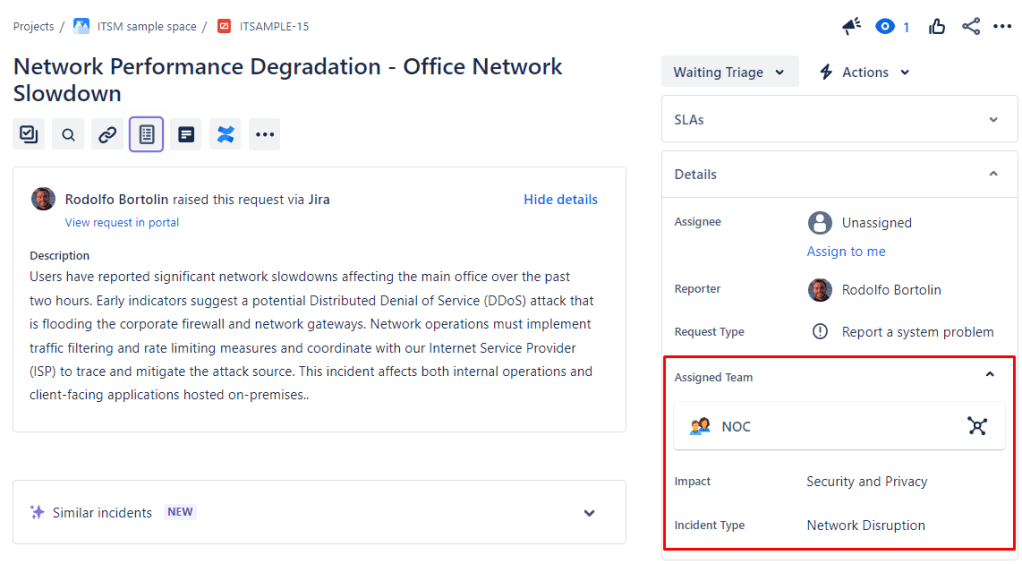Click the feedback megaphone icon
The width and height of the screenshot is (1022, 564).
[x=851, y=27]
